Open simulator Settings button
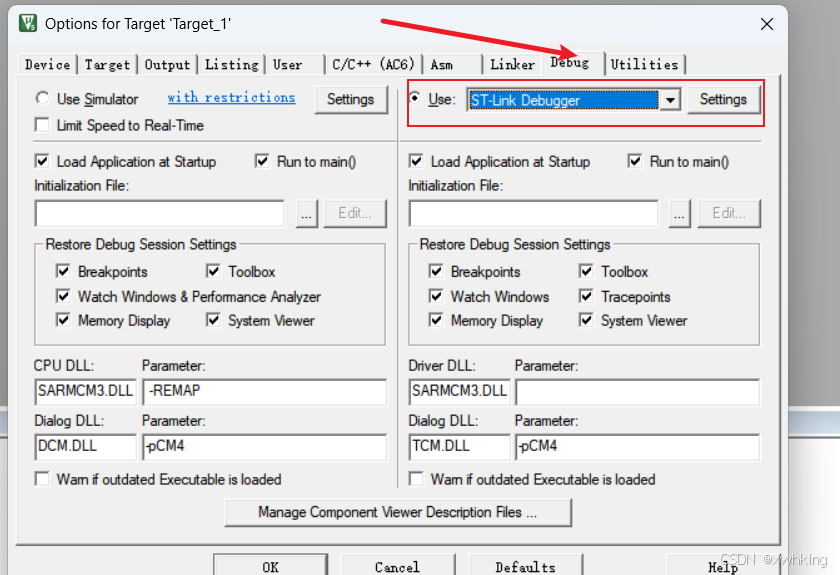This screenshot has height=575, width=840. [x=351, y=100]
